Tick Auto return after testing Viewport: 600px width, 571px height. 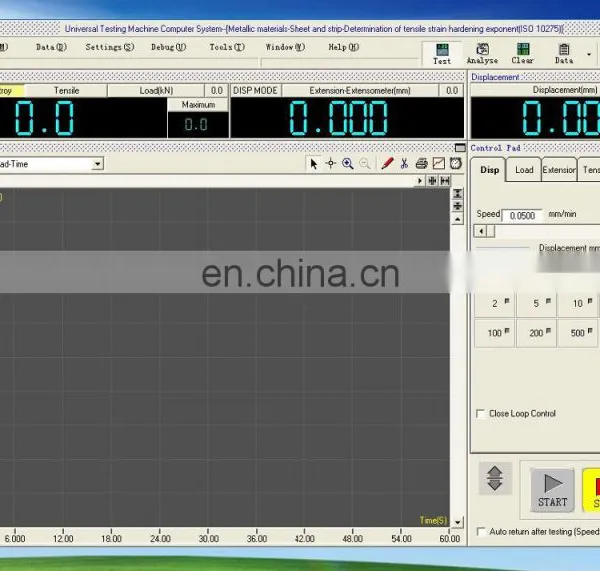480,532
